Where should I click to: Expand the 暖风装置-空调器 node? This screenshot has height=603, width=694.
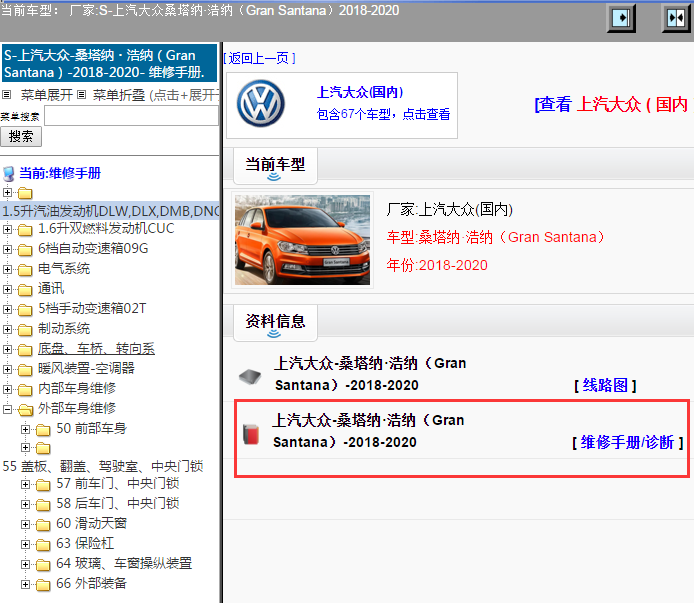click(x=7, y=369)
